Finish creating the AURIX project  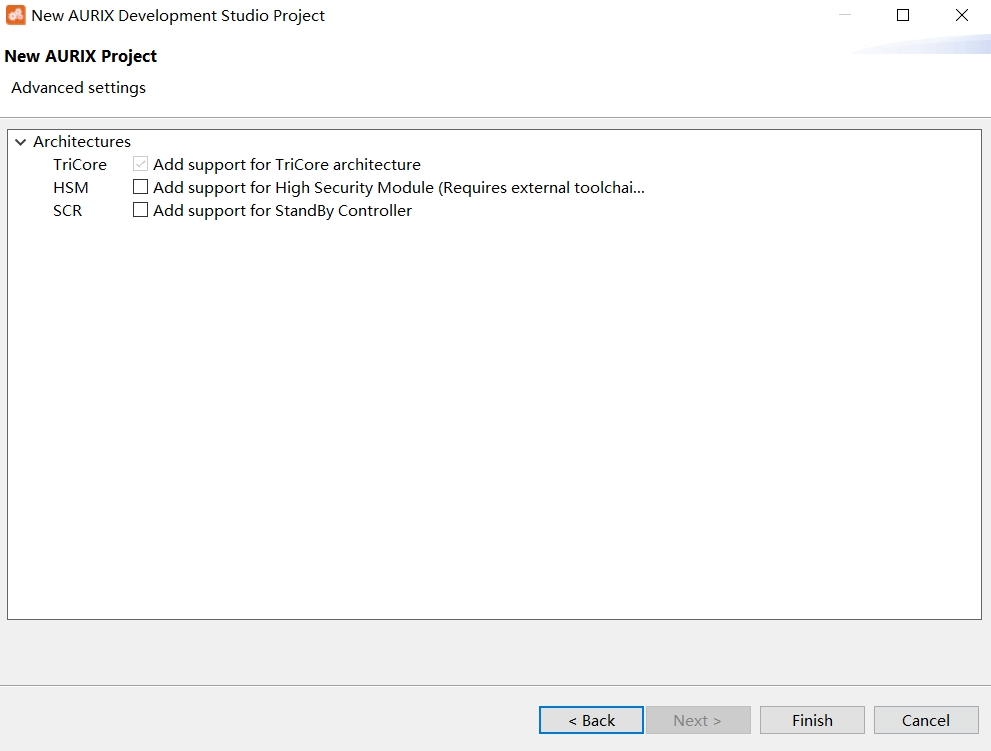tap(812, 720)
